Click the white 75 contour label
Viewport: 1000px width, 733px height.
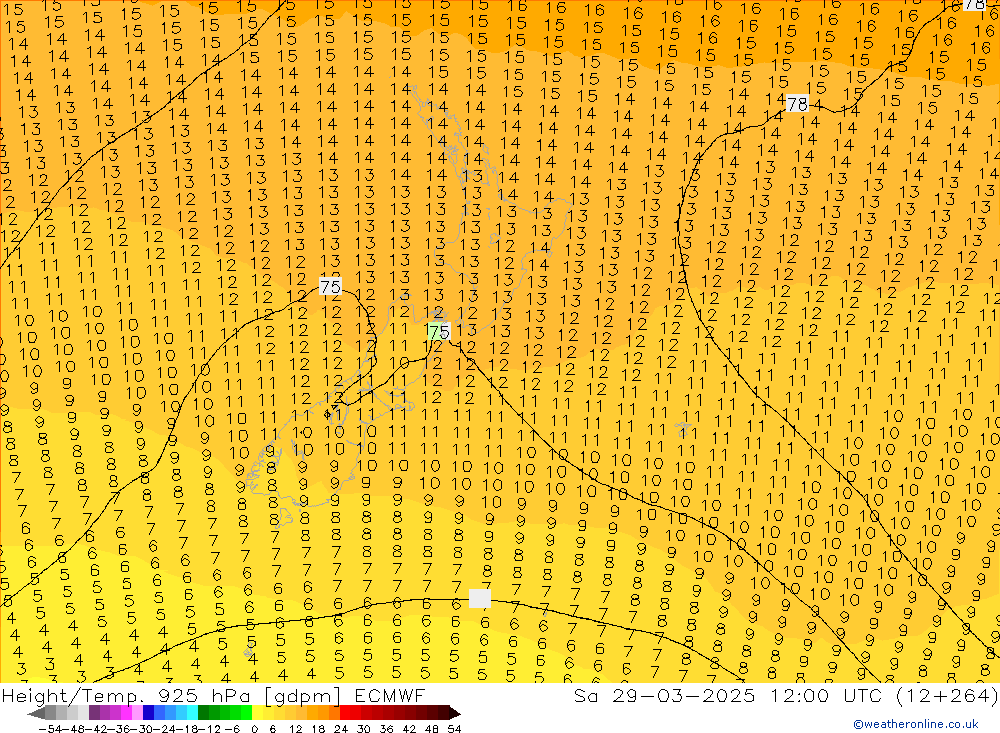click(330, 286)
